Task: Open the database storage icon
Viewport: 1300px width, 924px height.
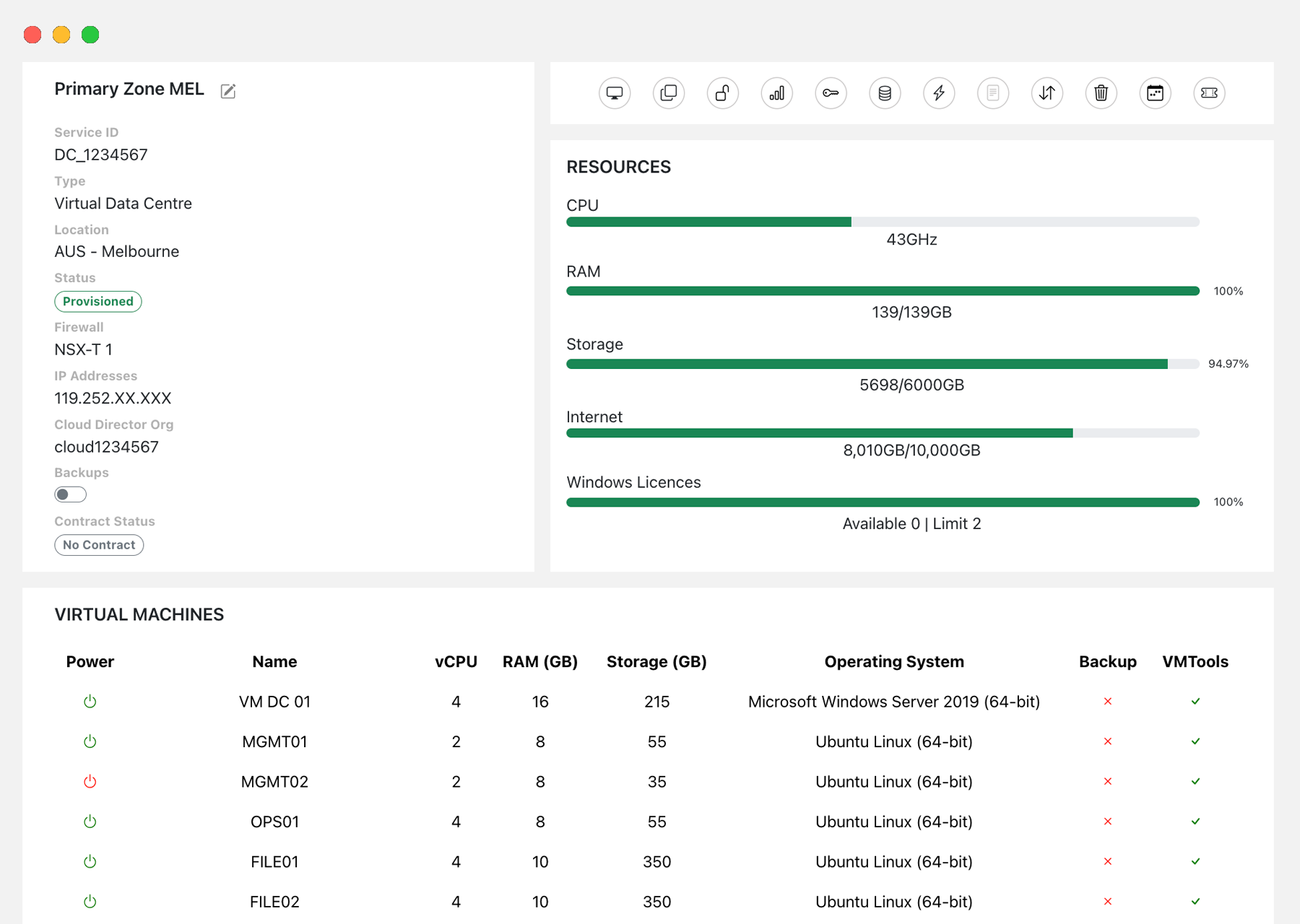Action: pyautogui.click(x=884, y=93)
